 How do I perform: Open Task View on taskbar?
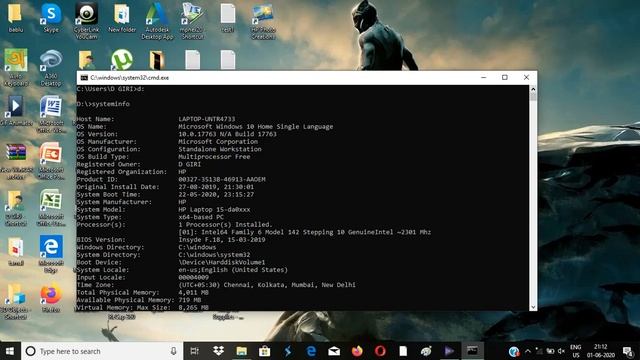coord(195,351)
